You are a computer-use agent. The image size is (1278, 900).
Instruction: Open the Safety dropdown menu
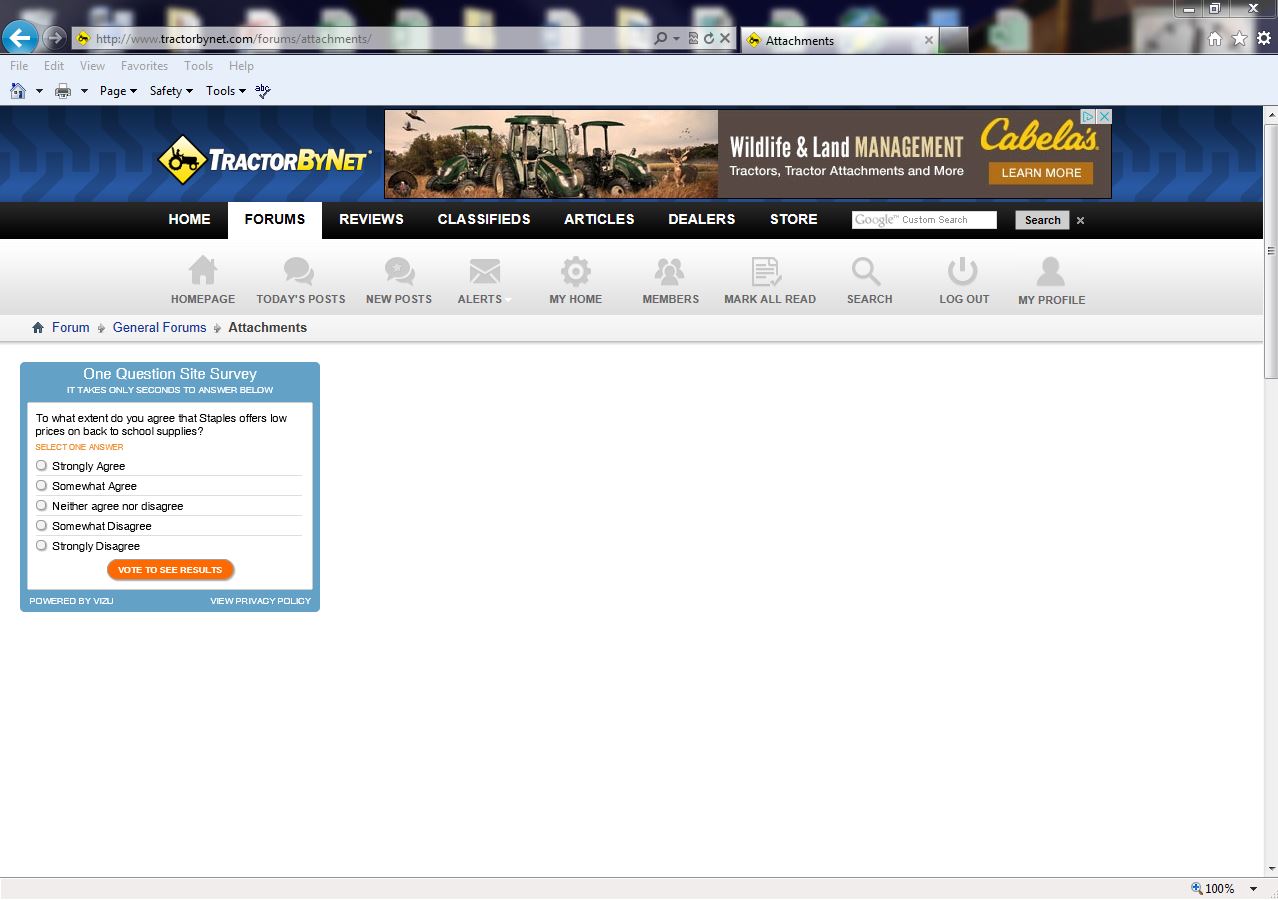(x=171, y=91)
